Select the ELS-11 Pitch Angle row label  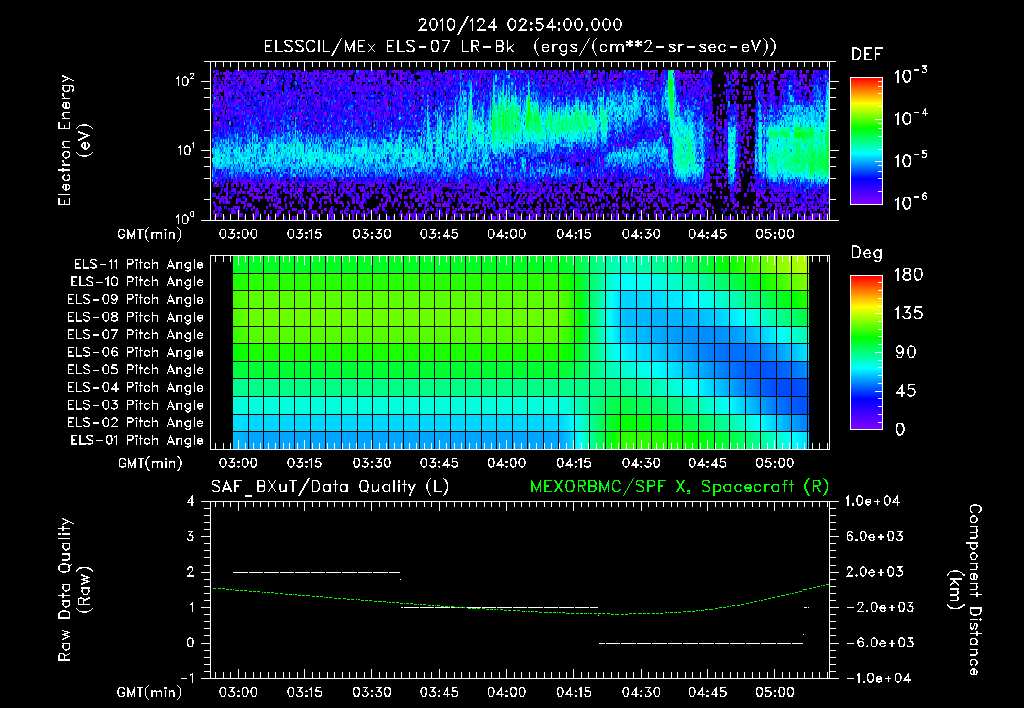(138, 265)
